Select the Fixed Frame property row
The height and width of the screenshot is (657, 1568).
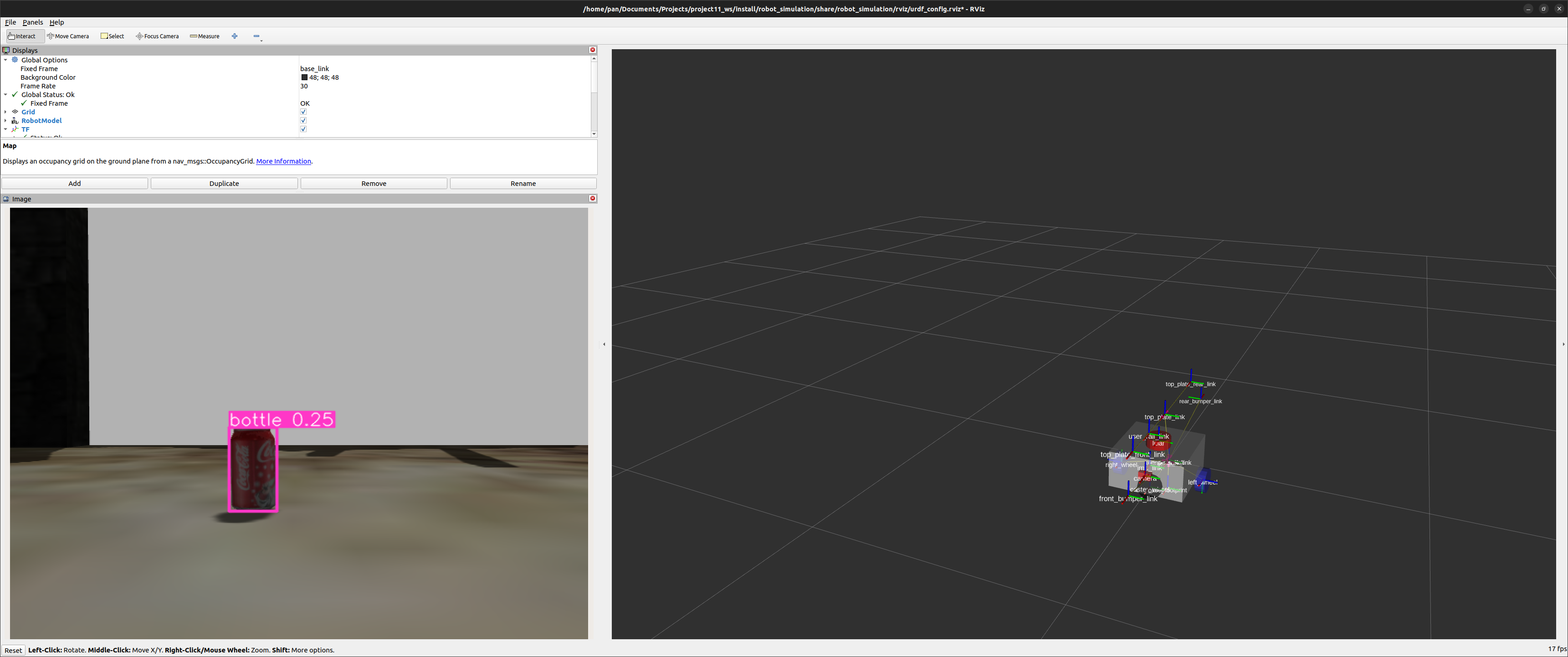tap(296, 69)
